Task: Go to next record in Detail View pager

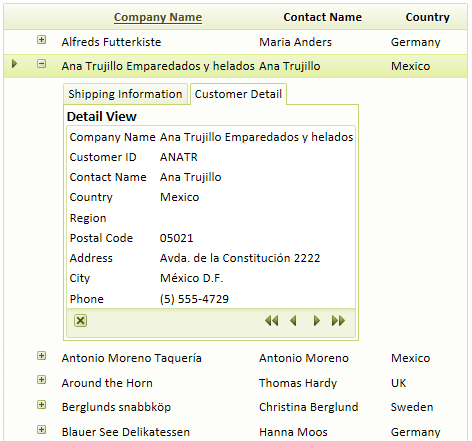Action: (317, 321)
